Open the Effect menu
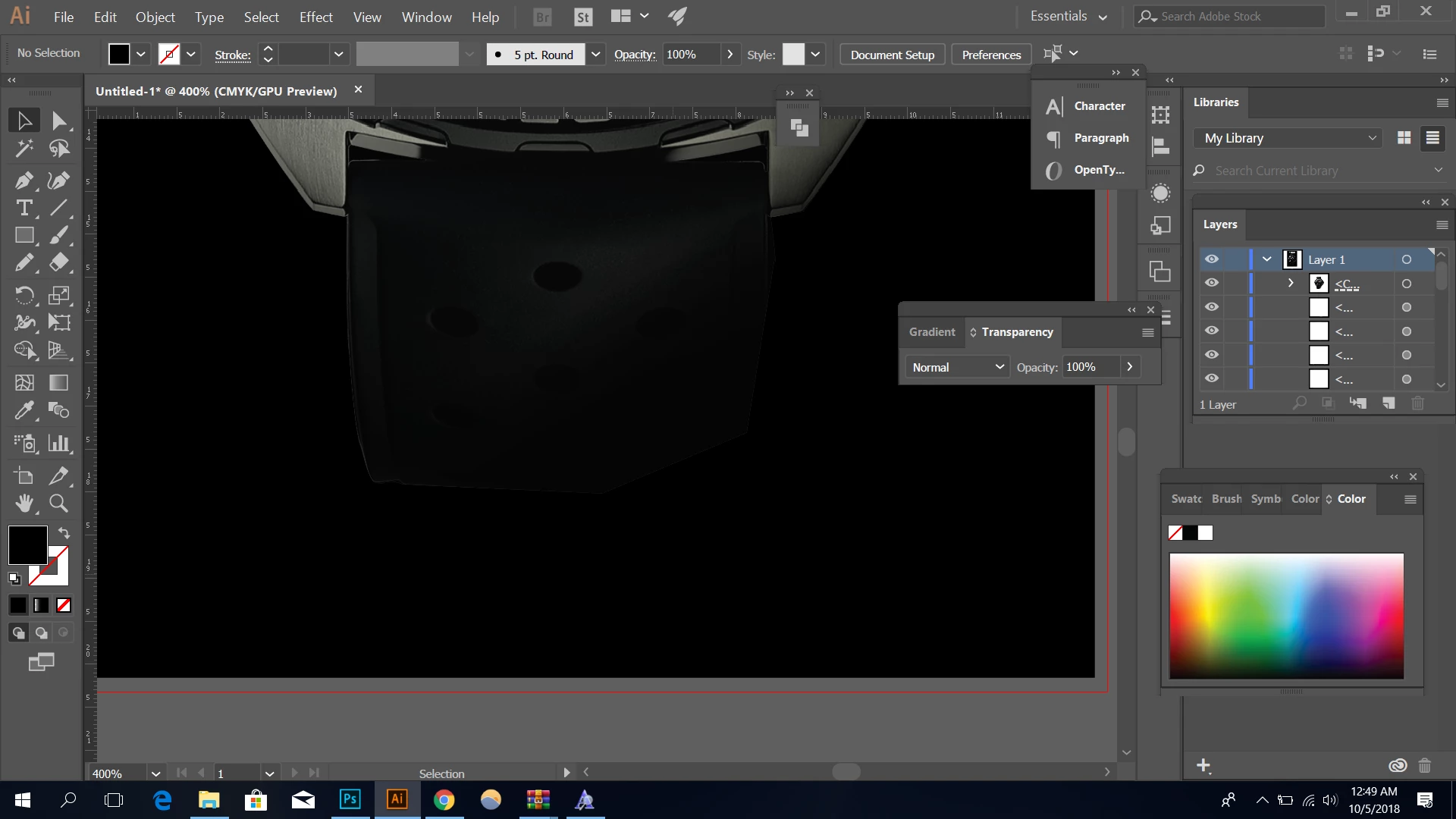This screenshot has height=819, width=1456. click(x=315, y=17)
